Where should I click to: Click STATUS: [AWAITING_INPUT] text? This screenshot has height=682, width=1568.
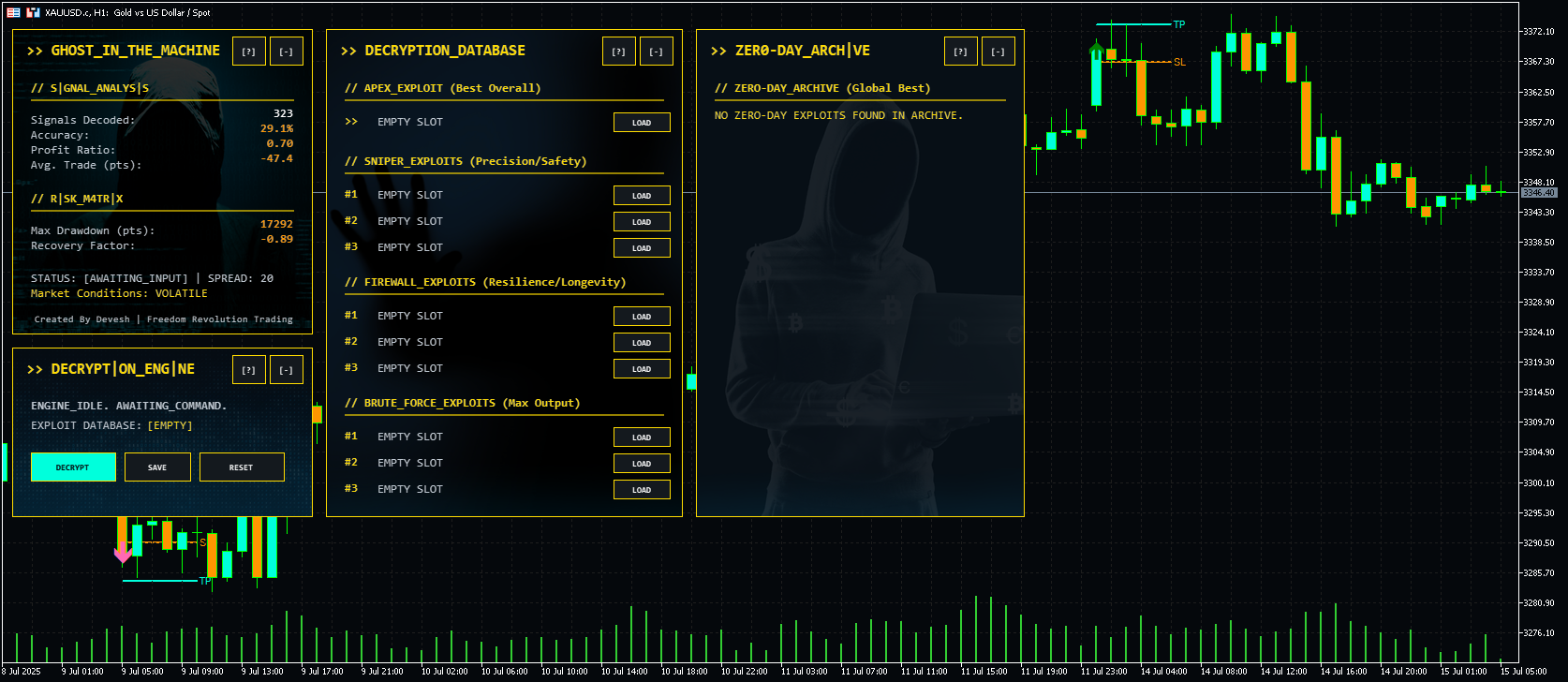coord(109,278)
